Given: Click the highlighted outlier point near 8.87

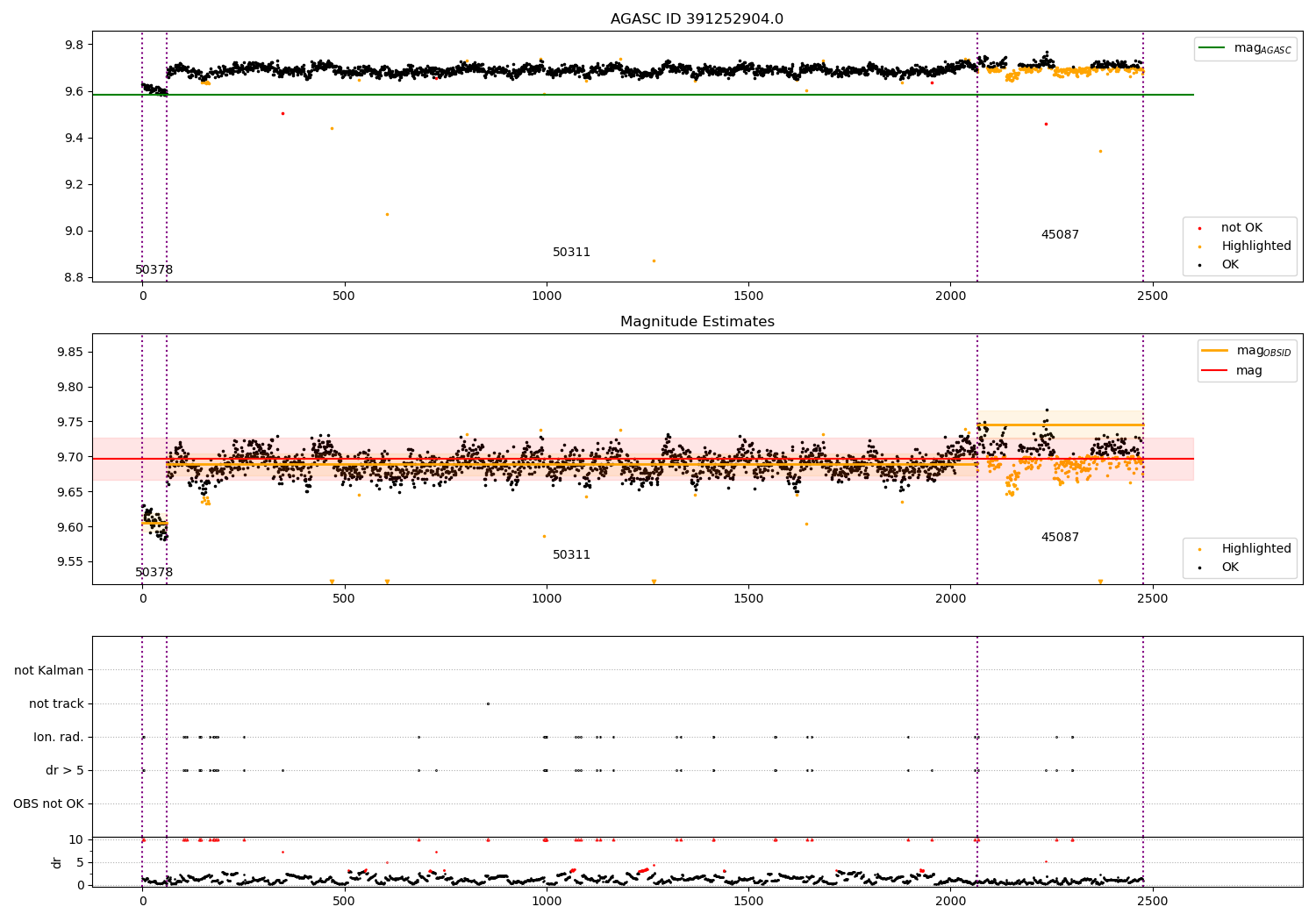Looking at the screenshot, I should coord(654,261).
